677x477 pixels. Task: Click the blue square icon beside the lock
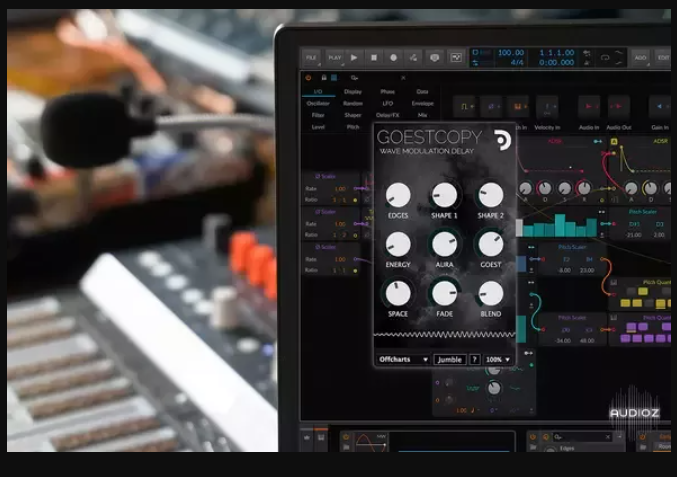[334, 78]
